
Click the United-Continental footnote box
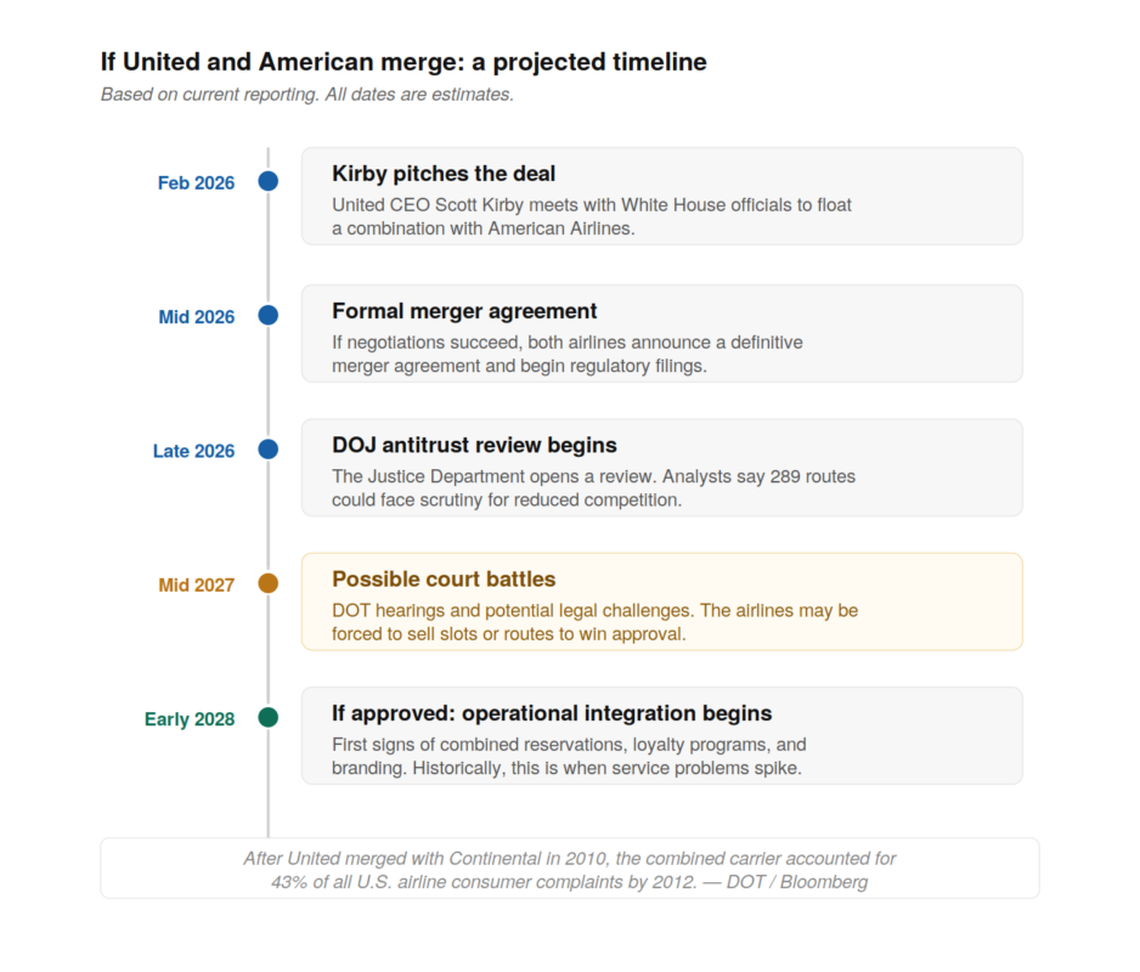click(x=569, y=869)
